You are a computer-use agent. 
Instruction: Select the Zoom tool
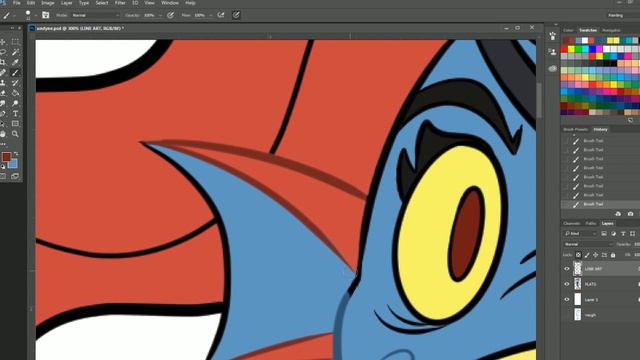tap(16, 134)
